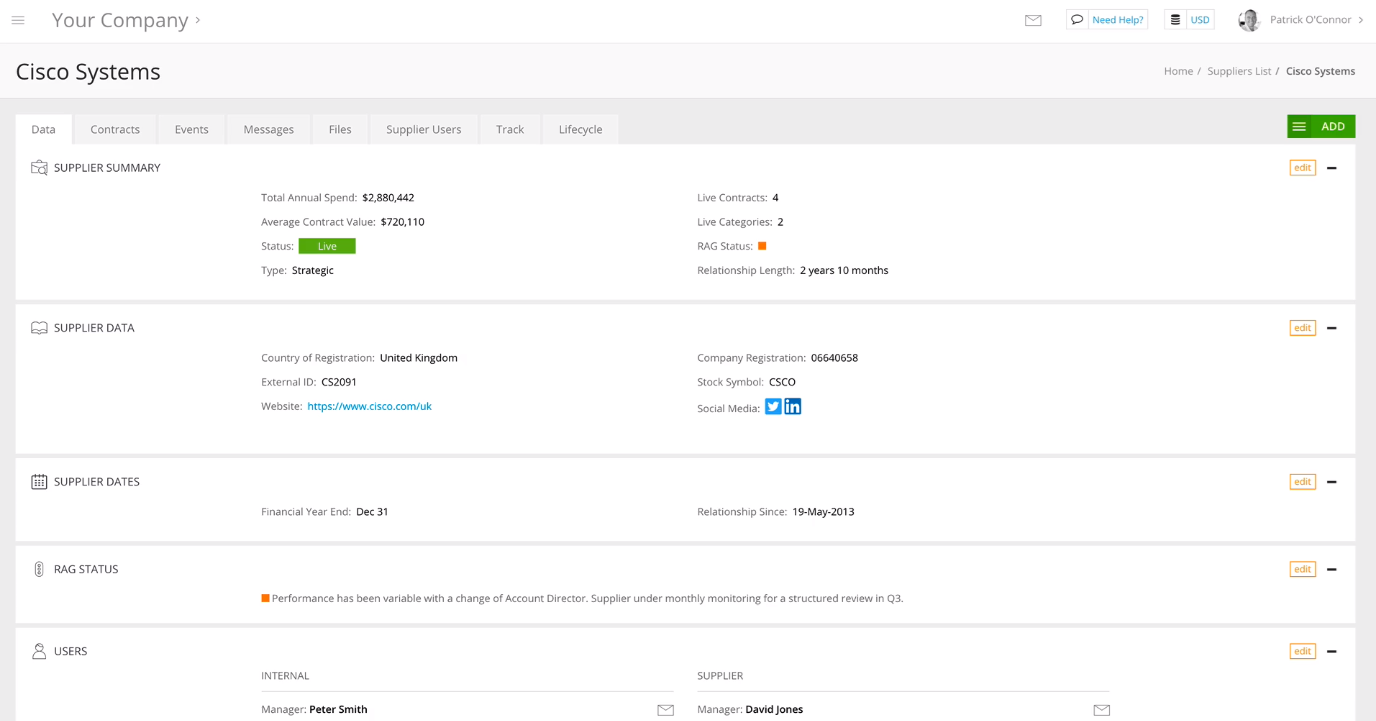1376x721 pixels.
Task: Click Financial Year End Dec 31
Action: (372, 512)
